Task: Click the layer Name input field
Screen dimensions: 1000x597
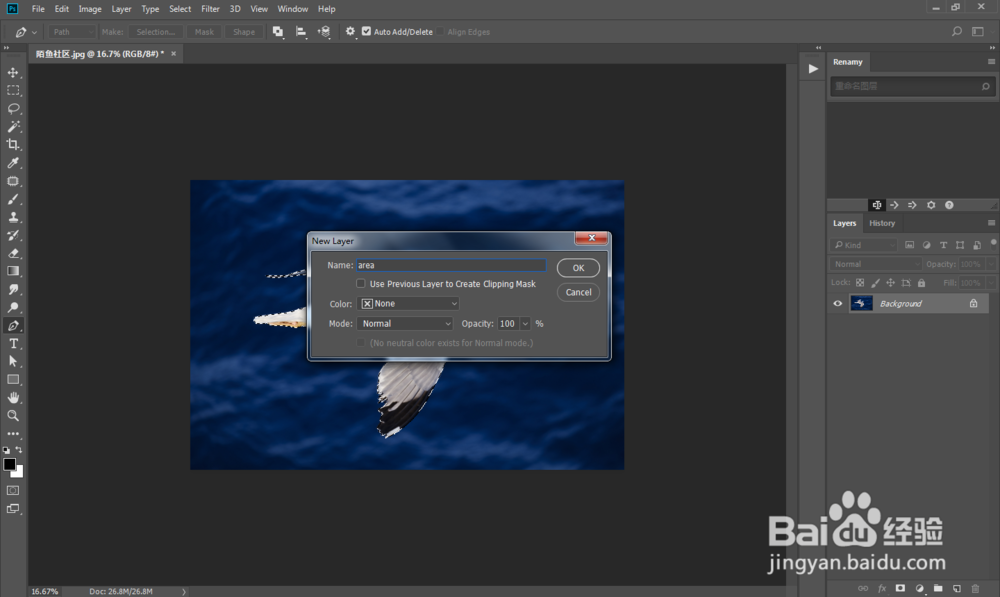Action: click(451, 265)
